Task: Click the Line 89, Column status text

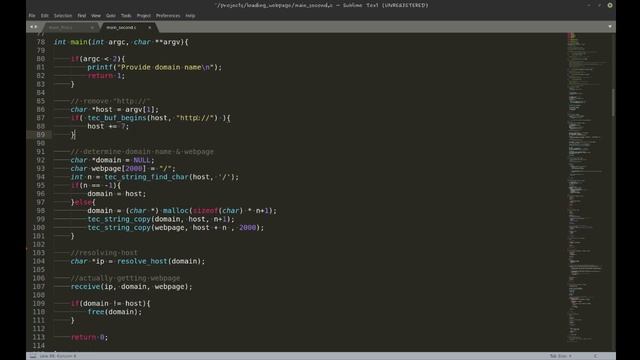Action: coord(58,356)
